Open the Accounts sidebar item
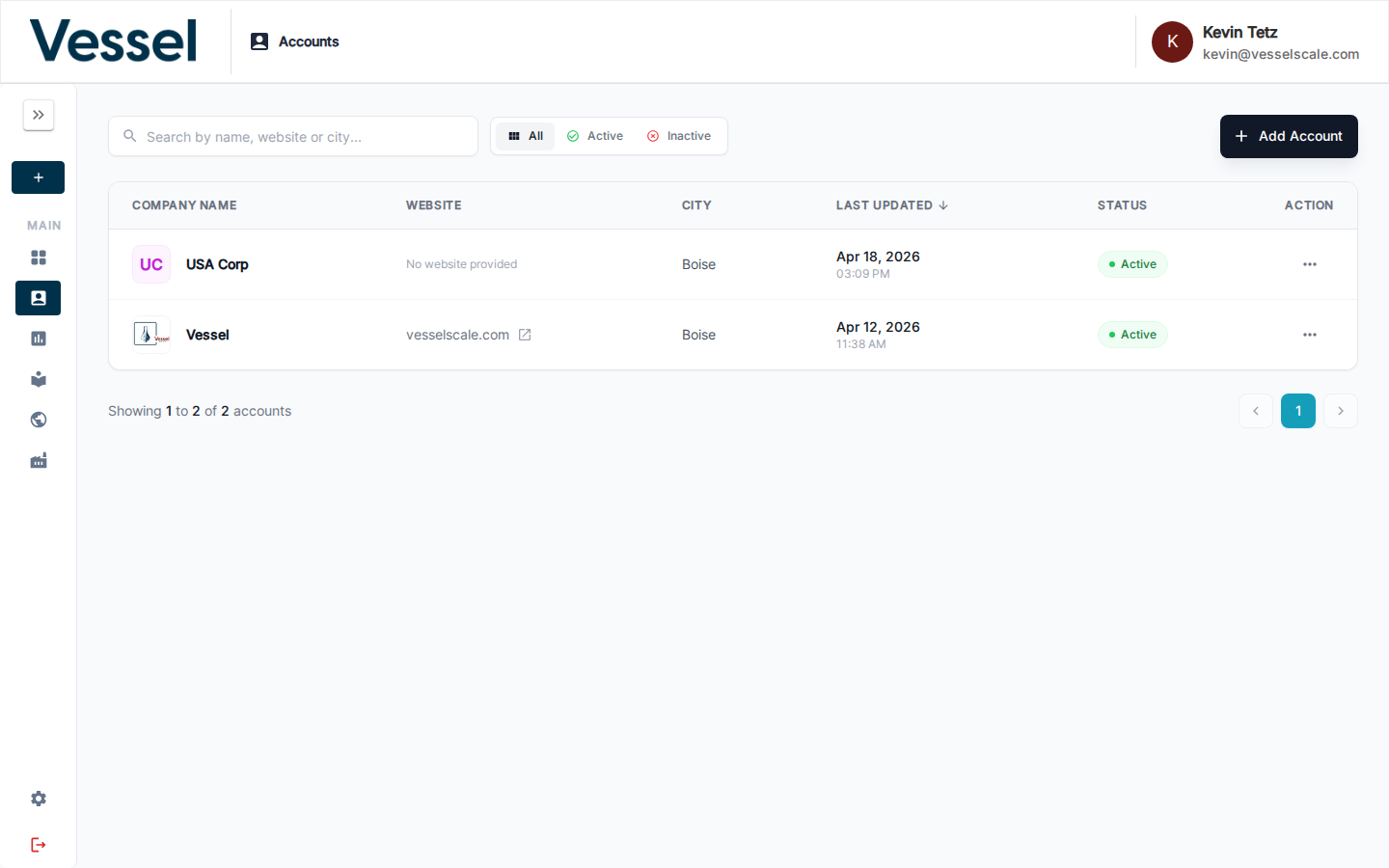Screen dimensions: 1389x868 coord(39,298)
